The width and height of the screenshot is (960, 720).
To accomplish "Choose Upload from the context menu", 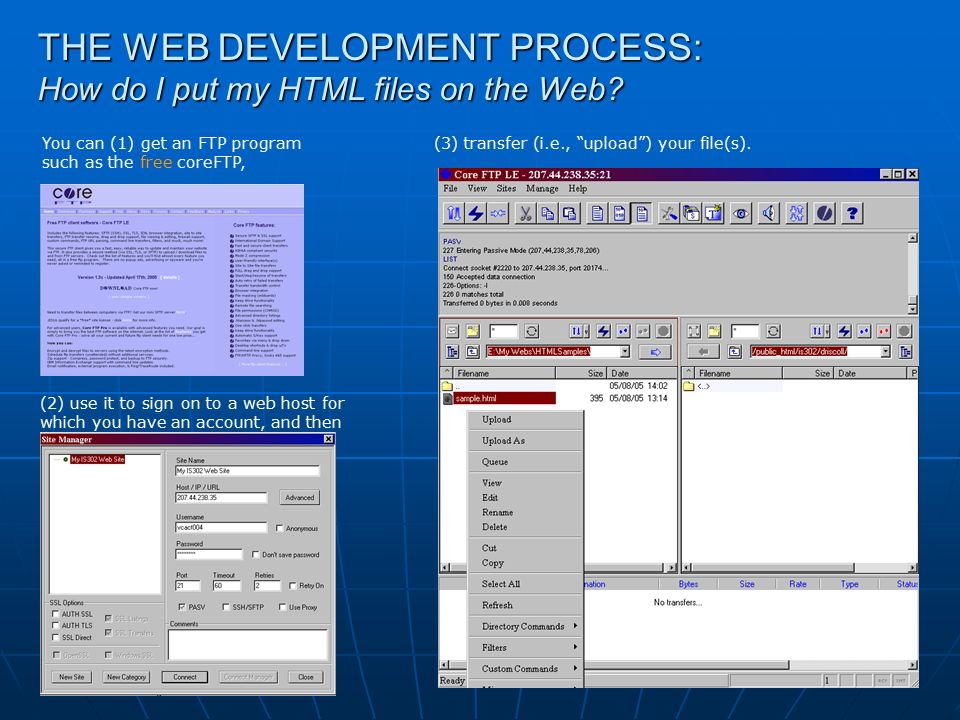I will pos(526,419).
